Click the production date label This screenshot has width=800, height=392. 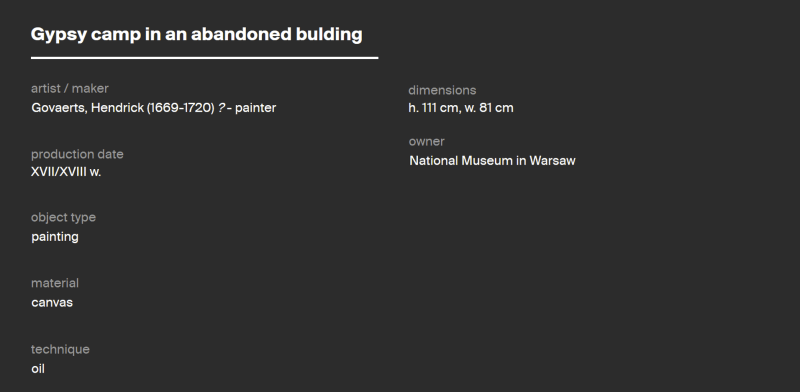point(77,154)
